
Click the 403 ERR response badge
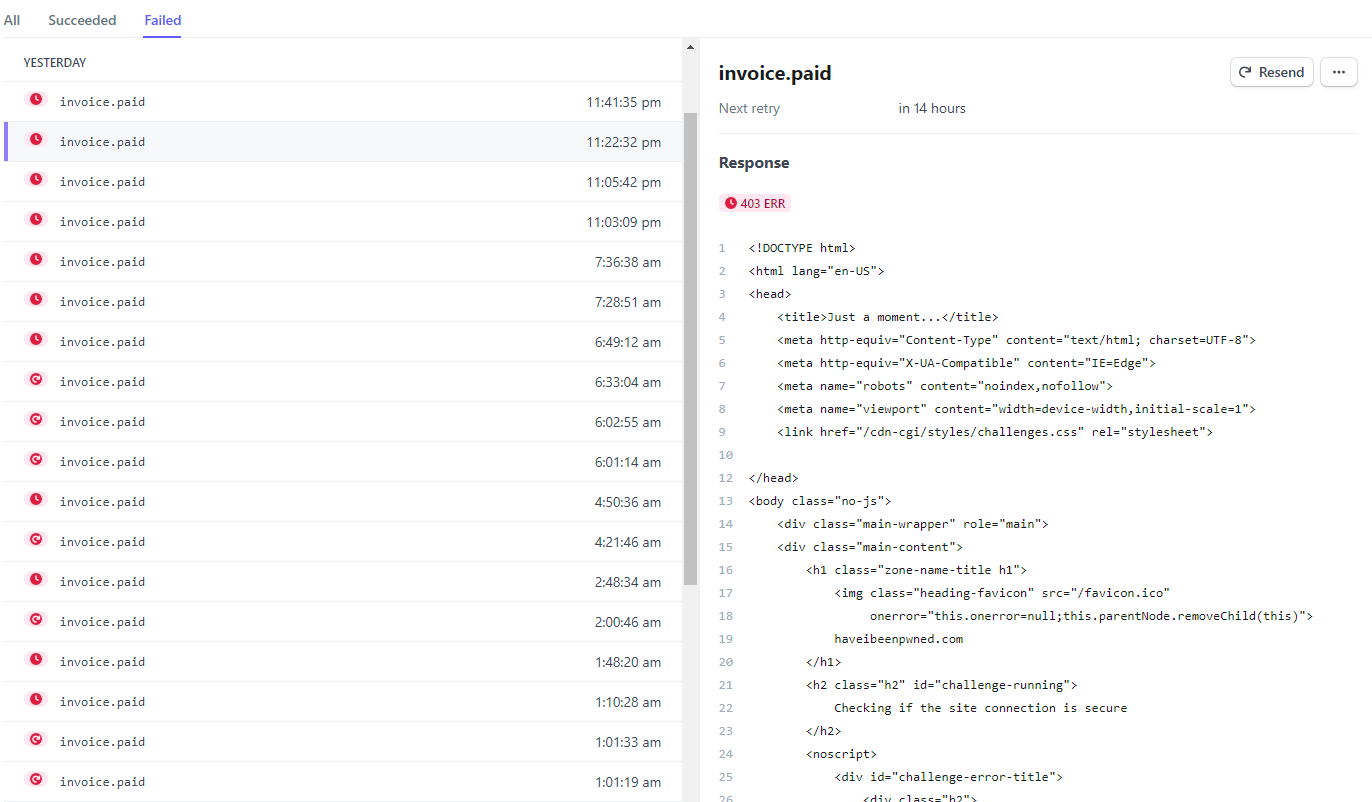click(755, 204)
